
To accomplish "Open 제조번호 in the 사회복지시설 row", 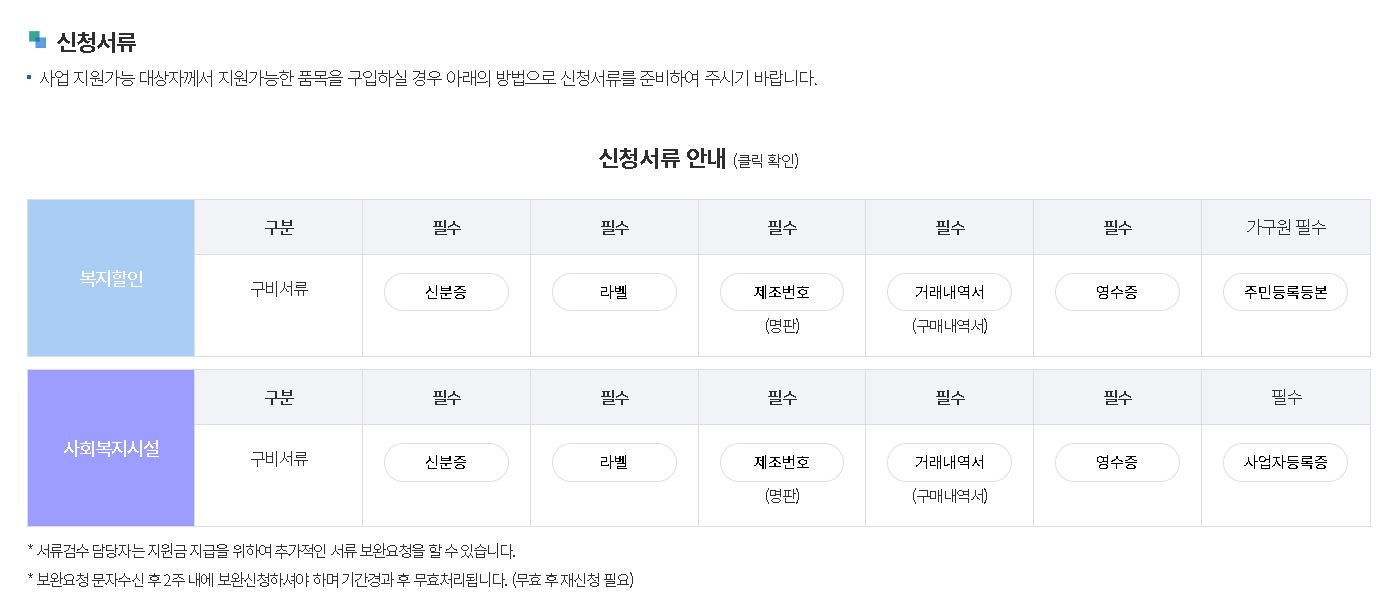I will pyautogui.click(x=782, y=462).
